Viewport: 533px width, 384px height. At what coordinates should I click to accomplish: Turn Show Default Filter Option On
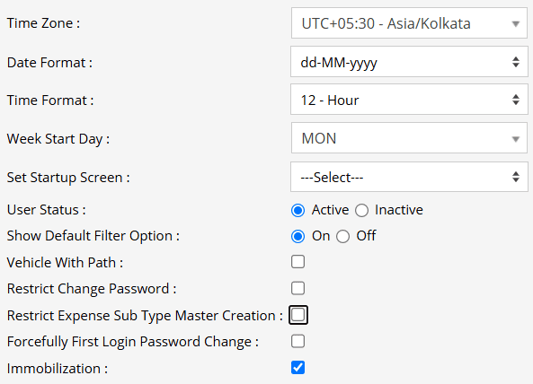[298, 236]
